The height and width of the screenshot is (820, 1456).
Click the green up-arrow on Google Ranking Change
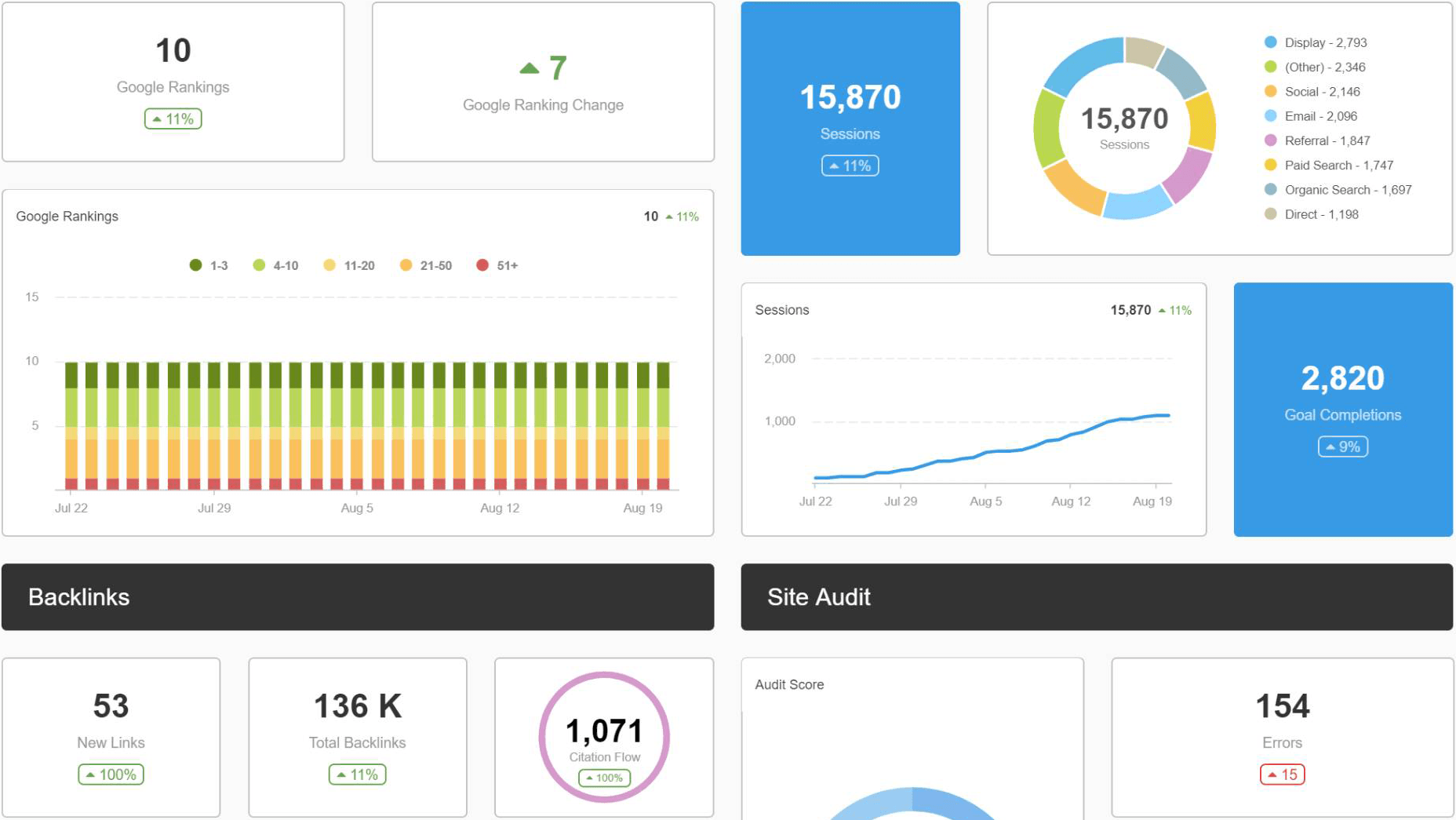click(530, 67)
